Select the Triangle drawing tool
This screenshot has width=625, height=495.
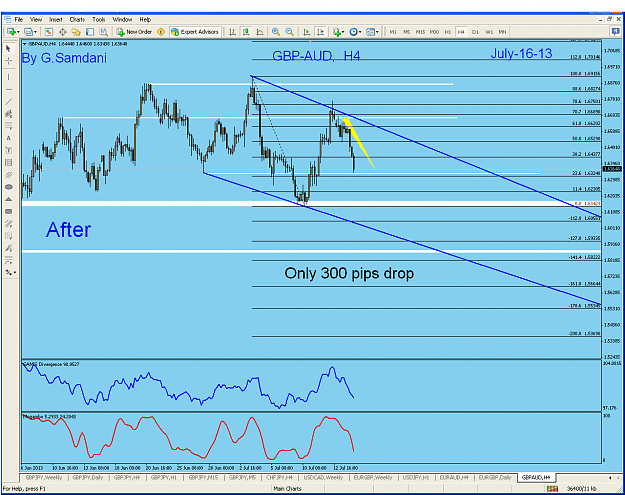[8, 199]
